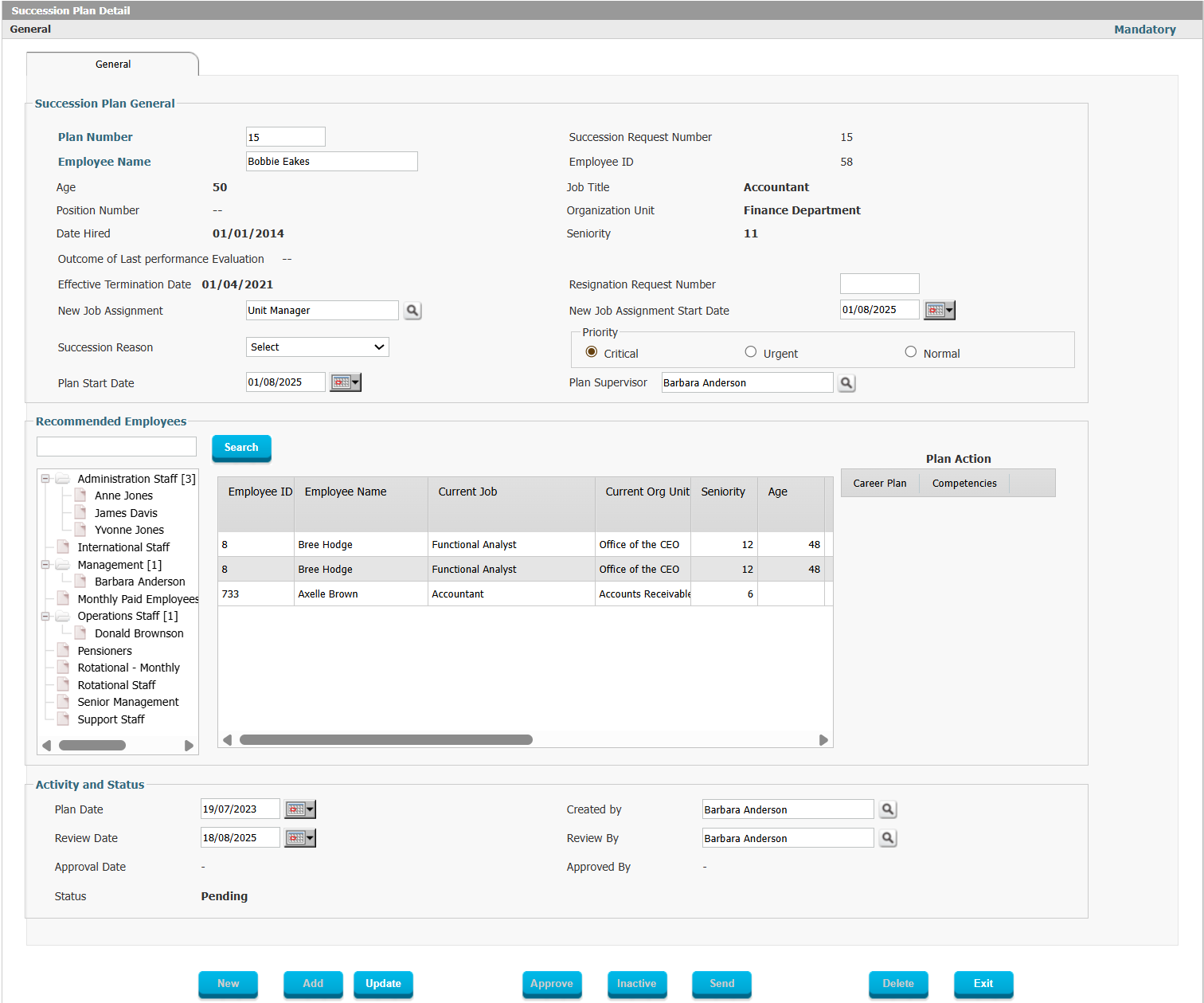1204x1003 pixels.
Task: Open the Career Plan action tab
Action: pos(880,484)
